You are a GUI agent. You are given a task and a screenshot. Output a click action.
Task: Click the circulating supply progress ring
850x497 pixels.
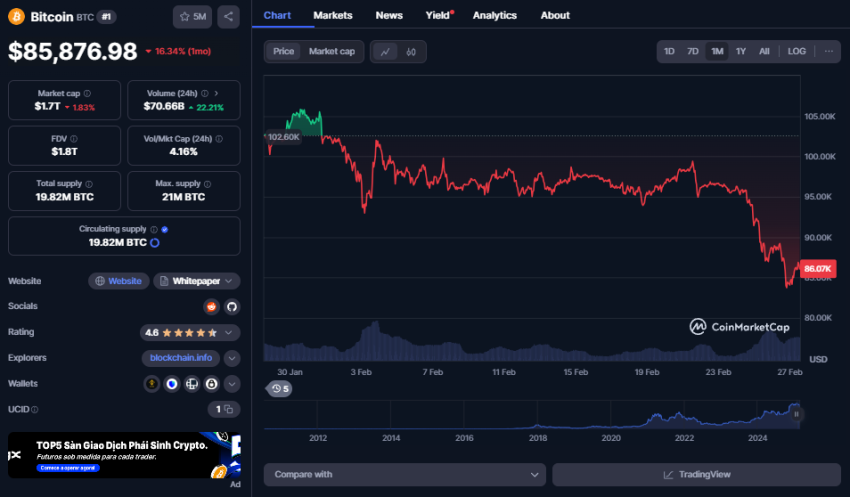(155, 243)
